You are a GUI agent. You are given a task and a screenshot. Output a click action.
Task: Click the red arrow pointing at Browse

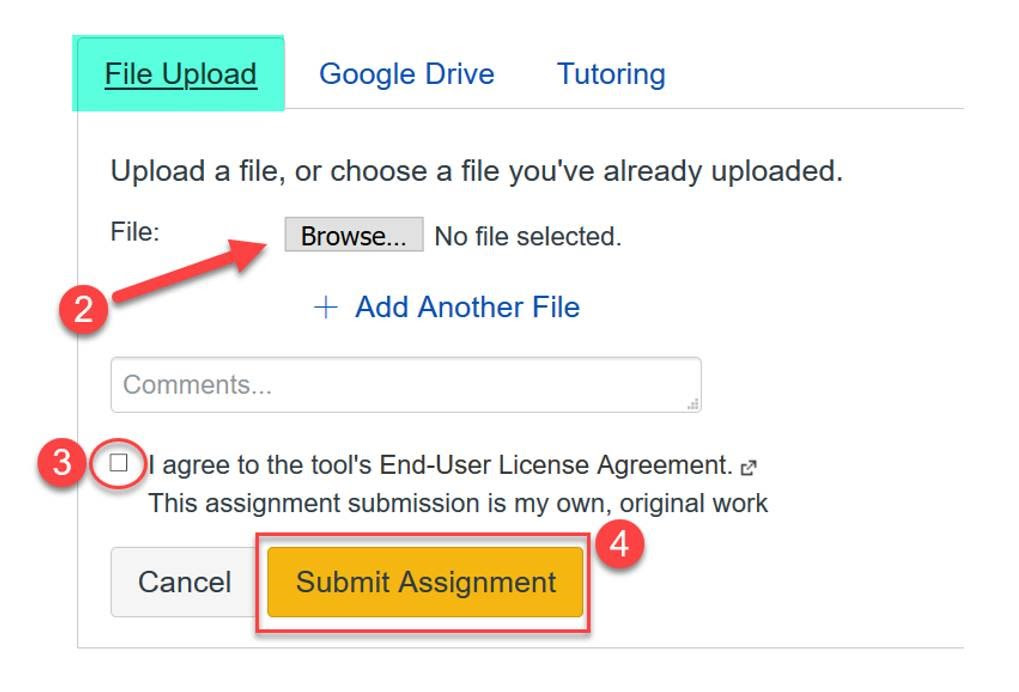[x=190, y=270]
